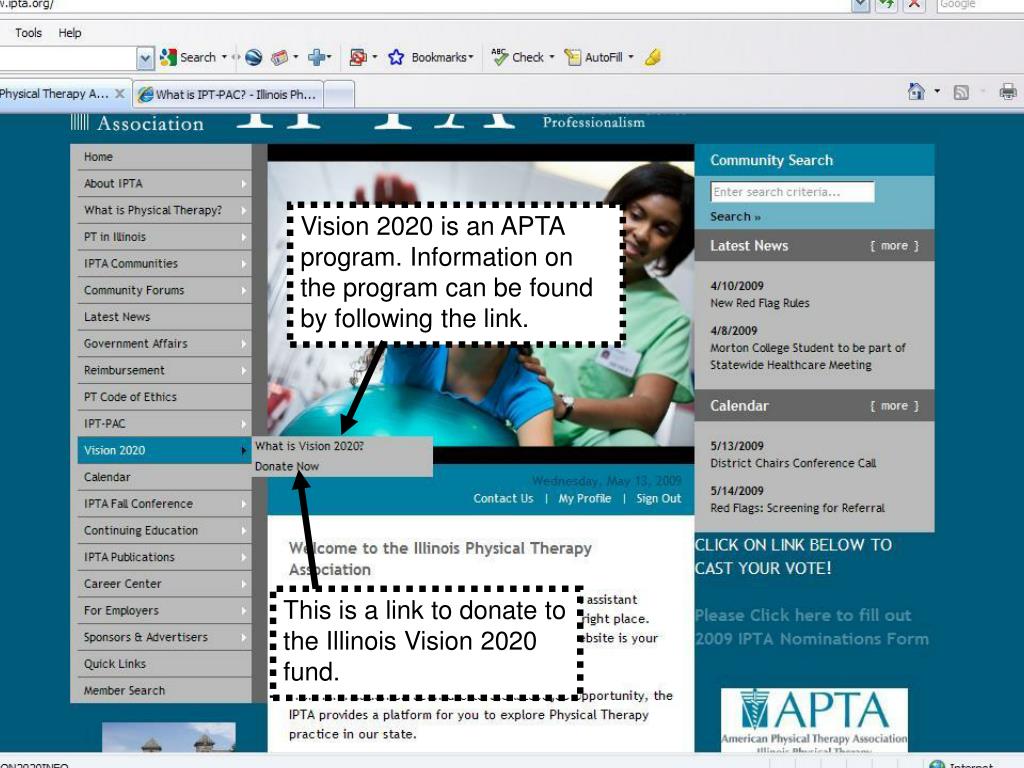Screen dimensions: 1024x768
Task: Expand the About IPTA menu item
Action: pos(165,184)
